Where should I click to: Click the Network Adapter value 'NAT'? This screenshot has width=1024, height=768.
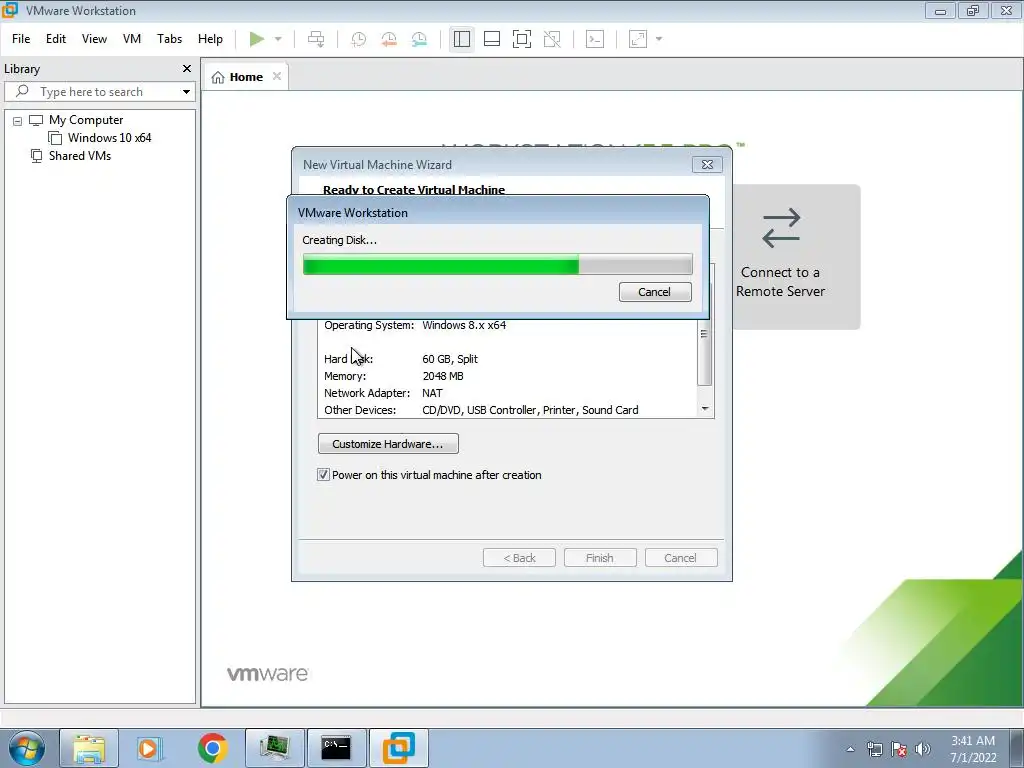tap(432, 393)
